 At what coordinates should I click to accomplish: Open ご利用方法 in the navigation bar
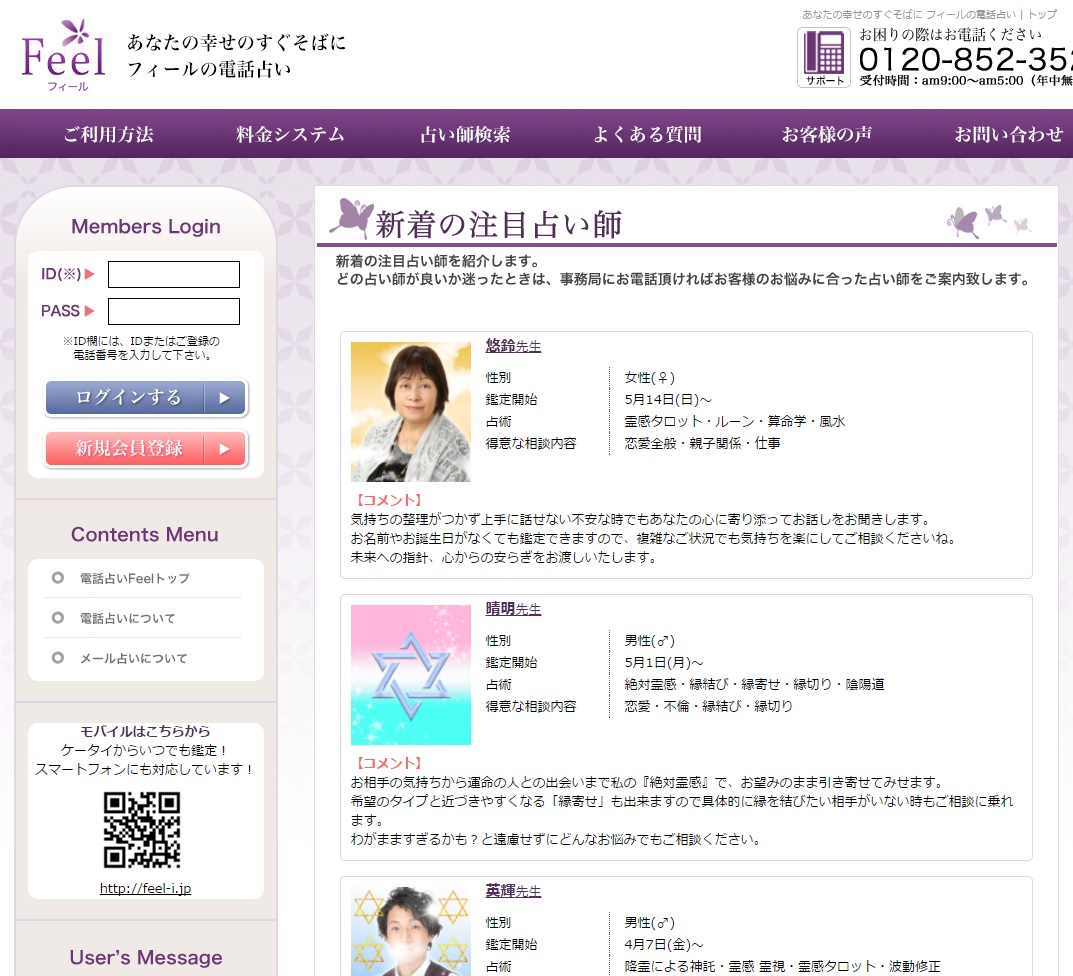tap(108, 134)
